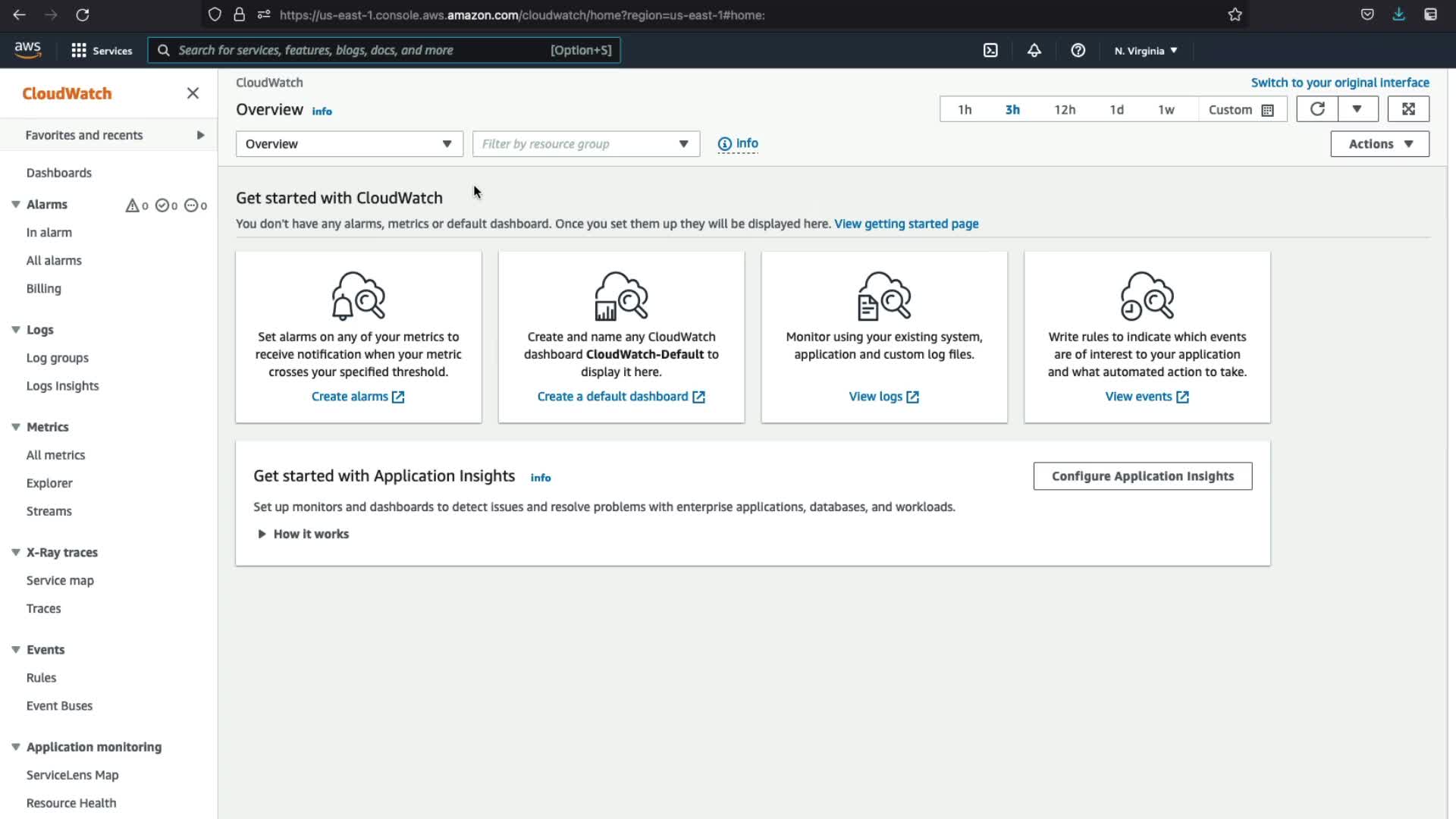Screen dimensions: 1456x819
Task: Click the help question mark icon
Action: [x=1078, y=50]
